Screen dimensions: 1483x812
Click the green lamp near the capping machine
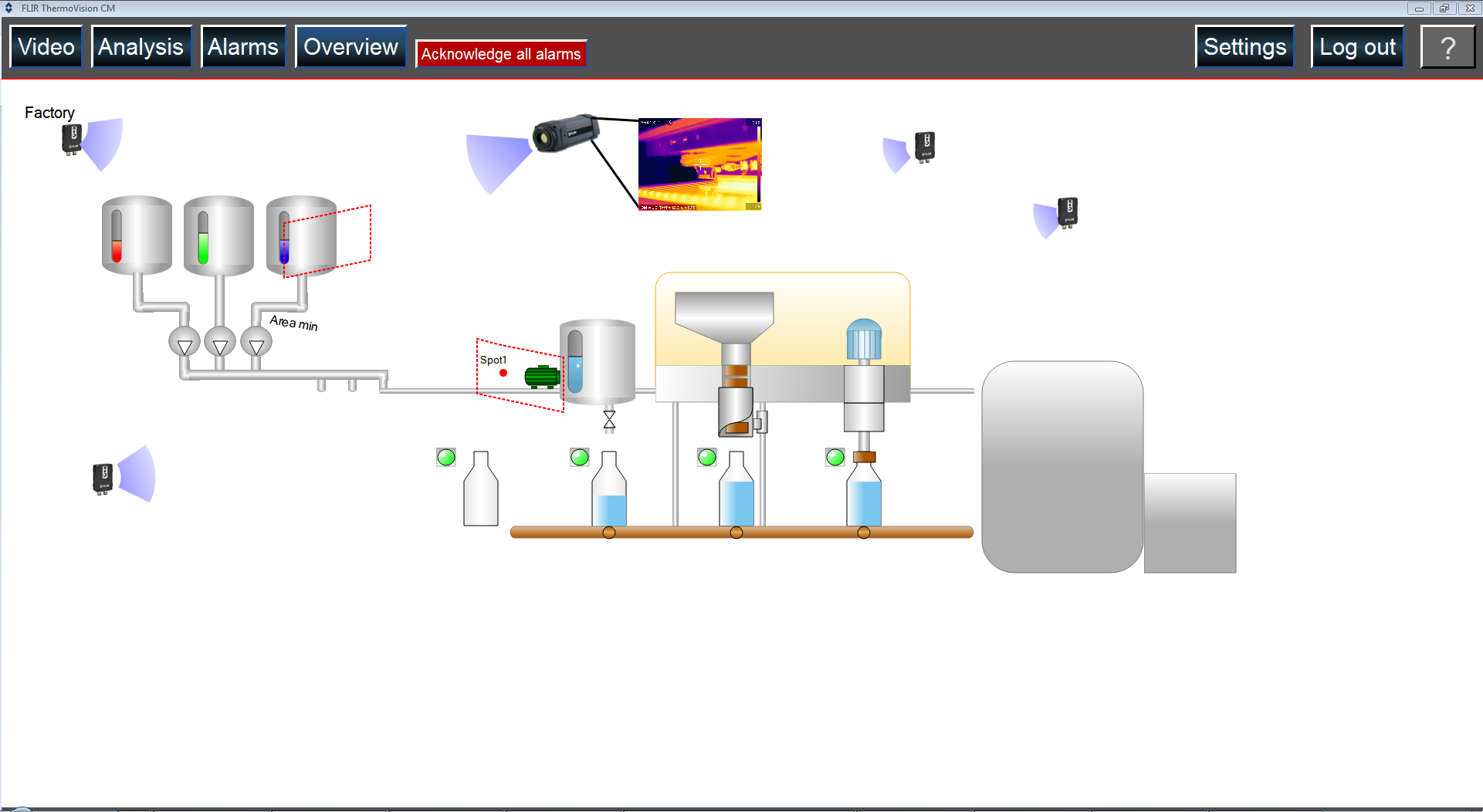(x=834, y=457)
